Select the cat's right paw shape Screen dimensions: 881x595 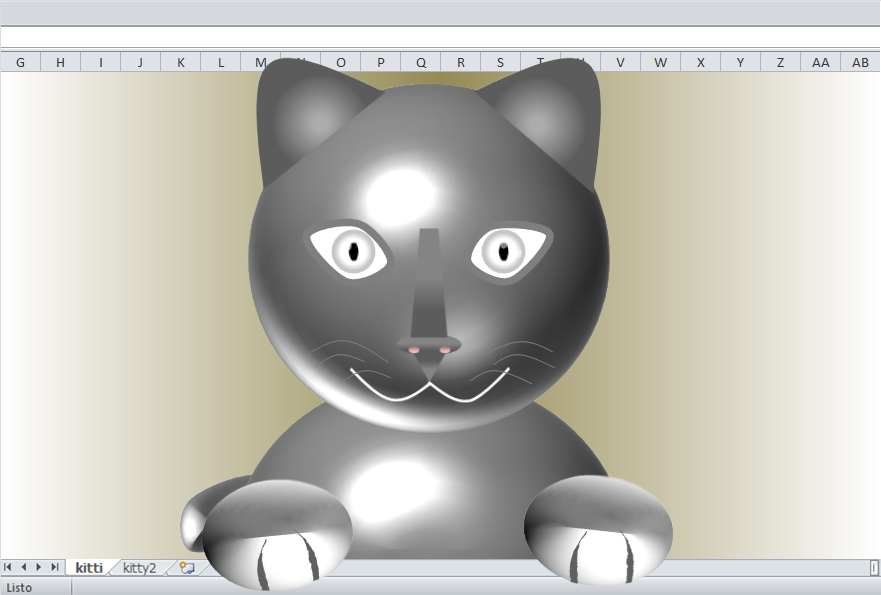pyautogui.click(x=598, y=528)
